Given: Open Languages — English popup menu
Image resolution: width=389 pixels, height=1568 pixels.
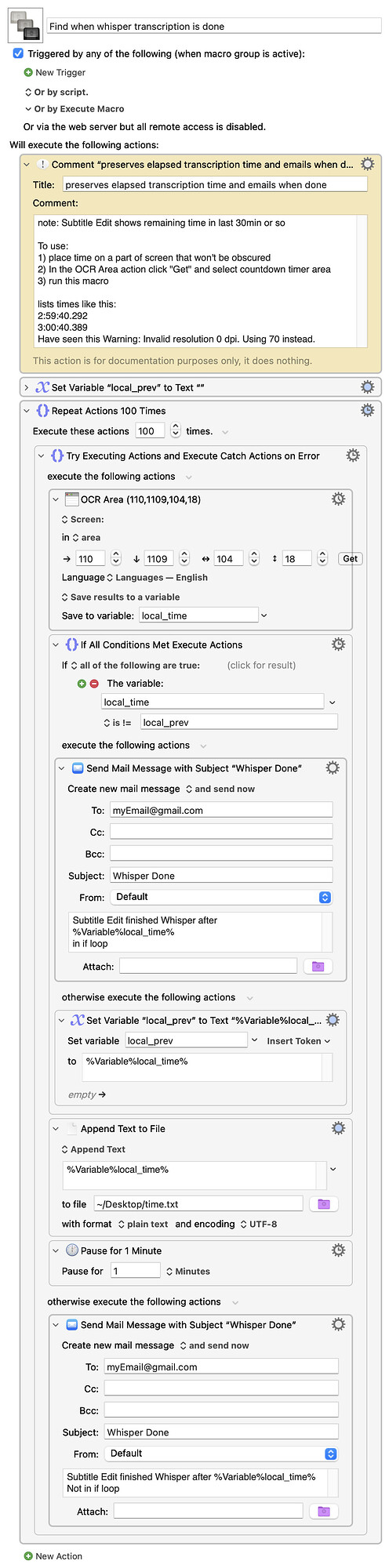Looking at the screenshot, I should click(157, 577).
